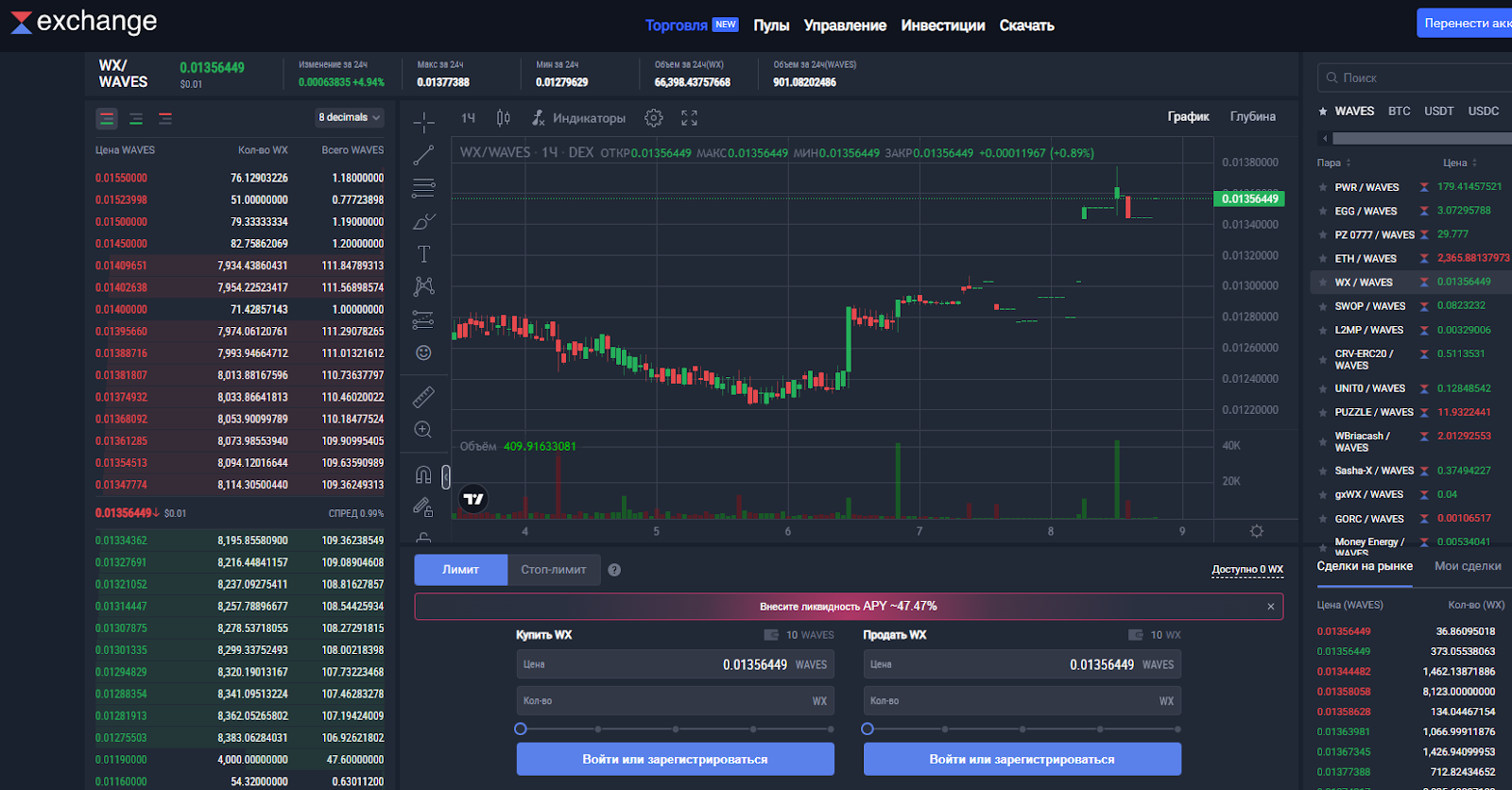
Task: Adjust the Продать WX amount slider handle
Action: coord(868,729)
